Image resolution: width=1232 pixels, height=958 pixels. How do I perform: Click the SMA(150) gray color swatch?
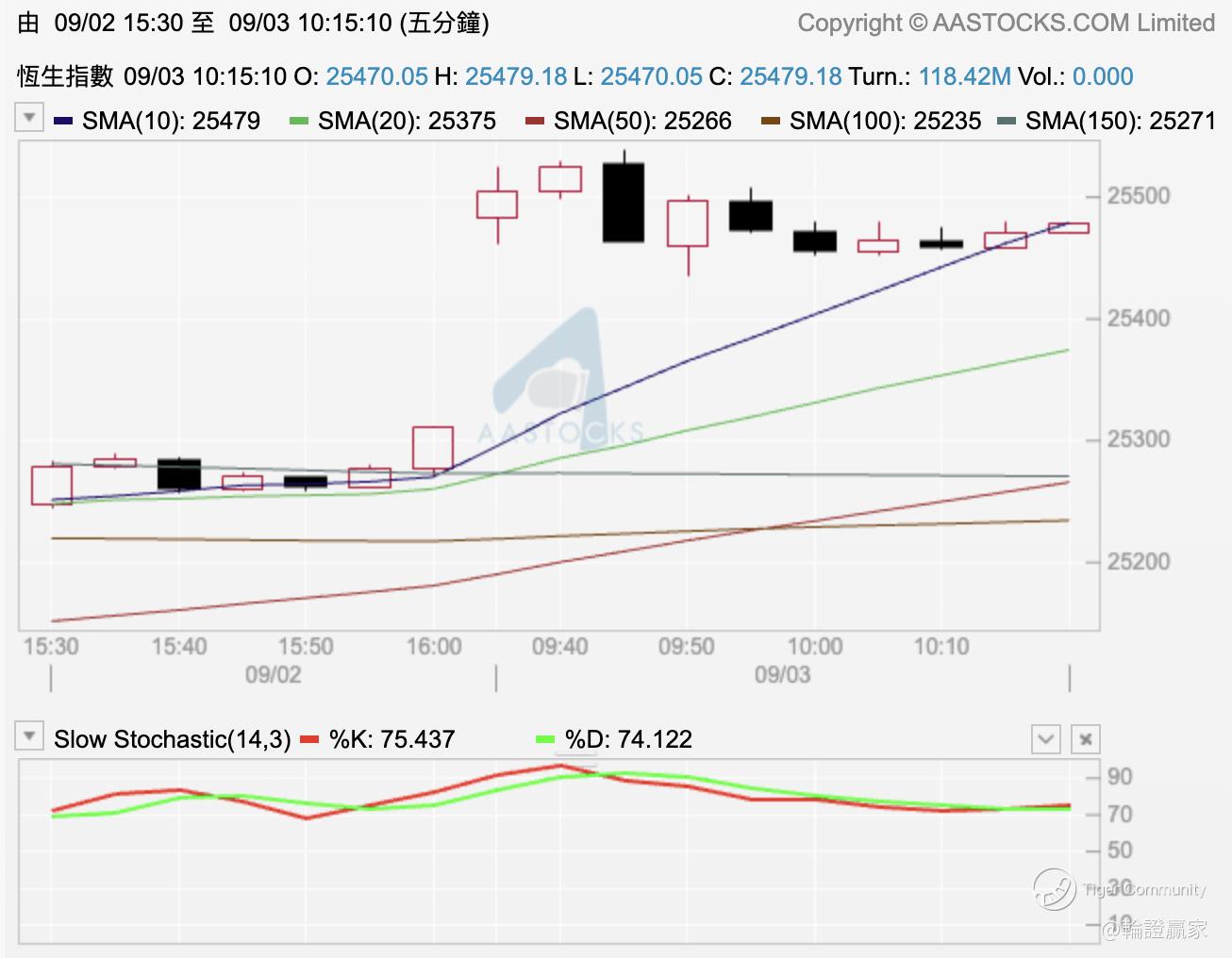coord(1007,121)
